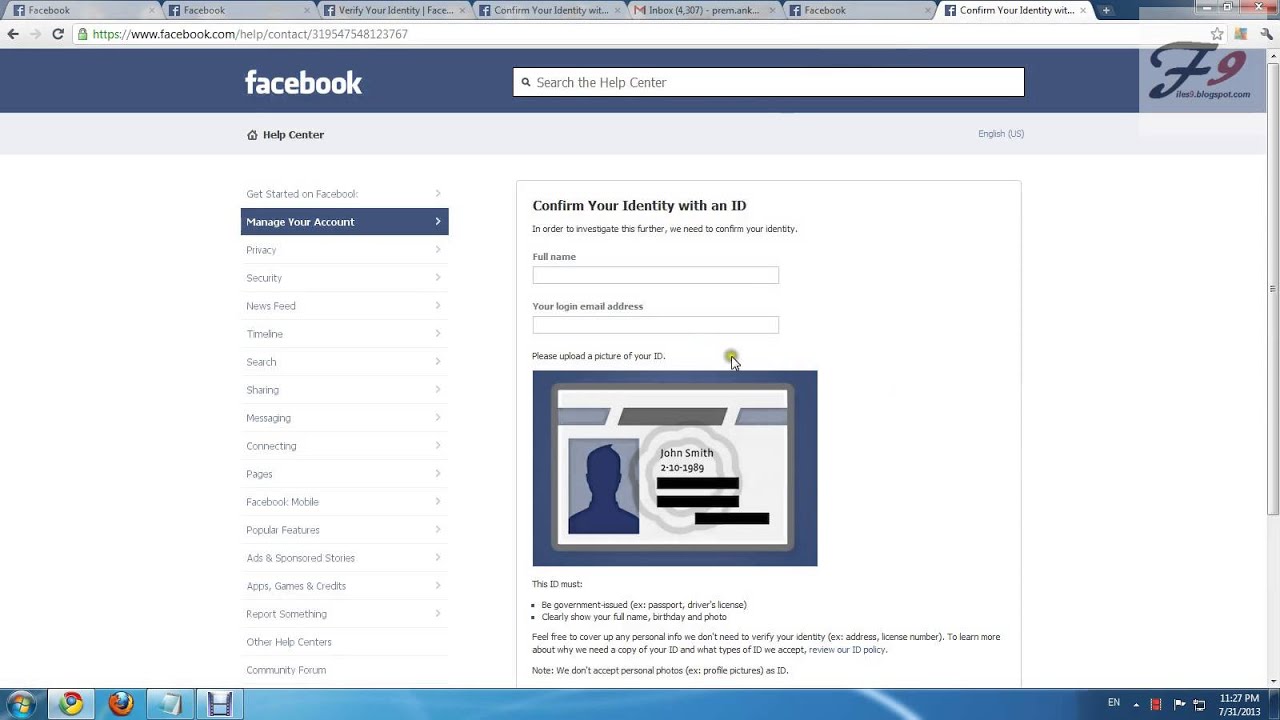Click the page vertical scrollbar
This screenshot has height=720, width=1280.
coord(1273,290)
